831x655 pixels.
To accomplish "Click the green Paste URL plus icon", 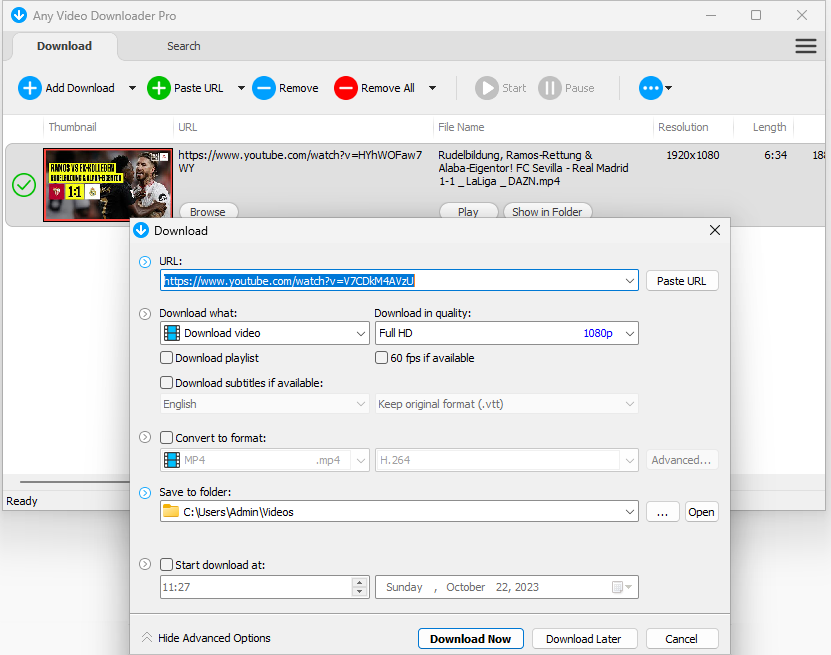I will click(x=158, y=88).
